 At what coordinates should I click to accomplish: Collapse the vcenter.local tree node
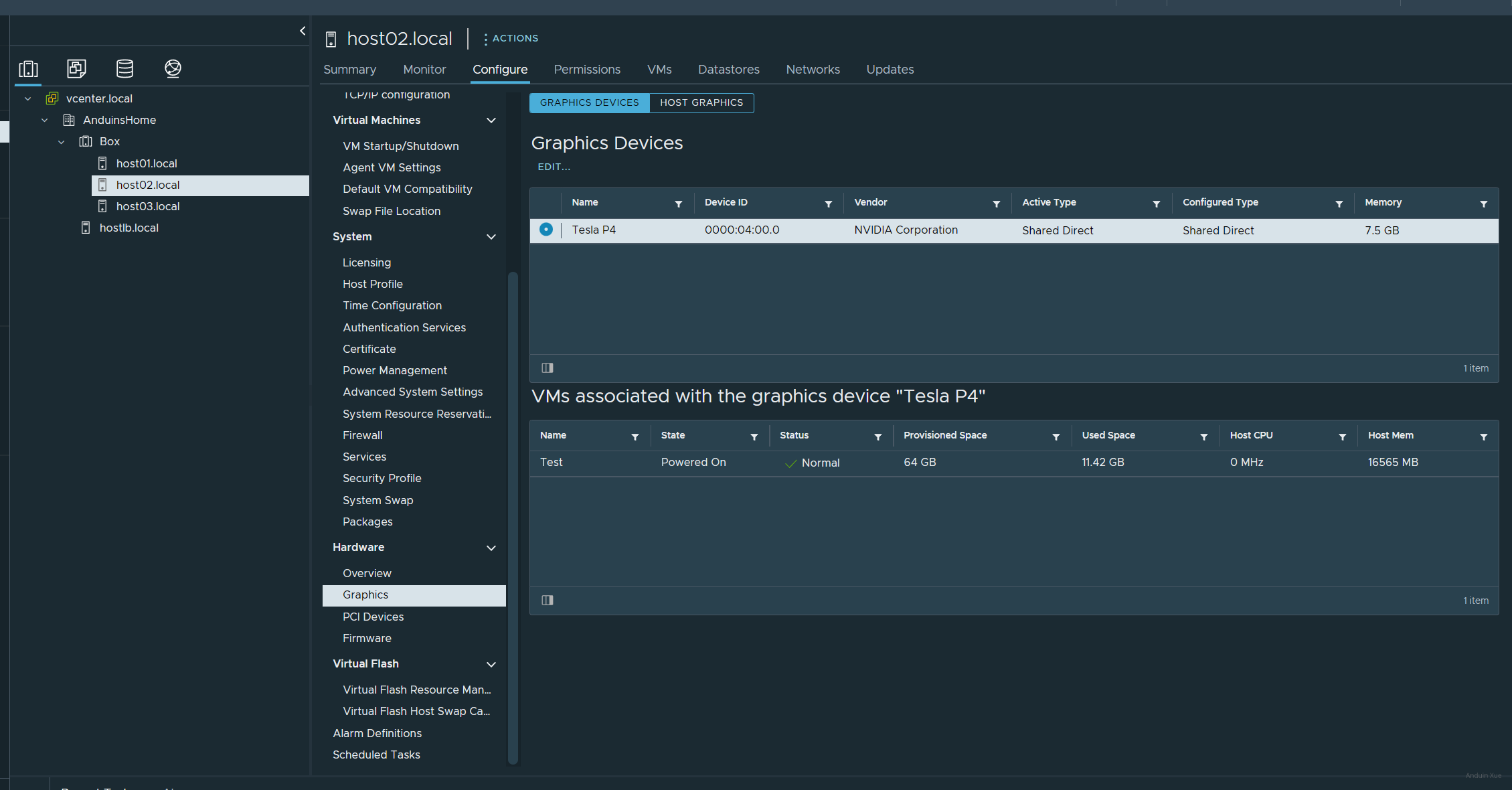coord(28,98)
